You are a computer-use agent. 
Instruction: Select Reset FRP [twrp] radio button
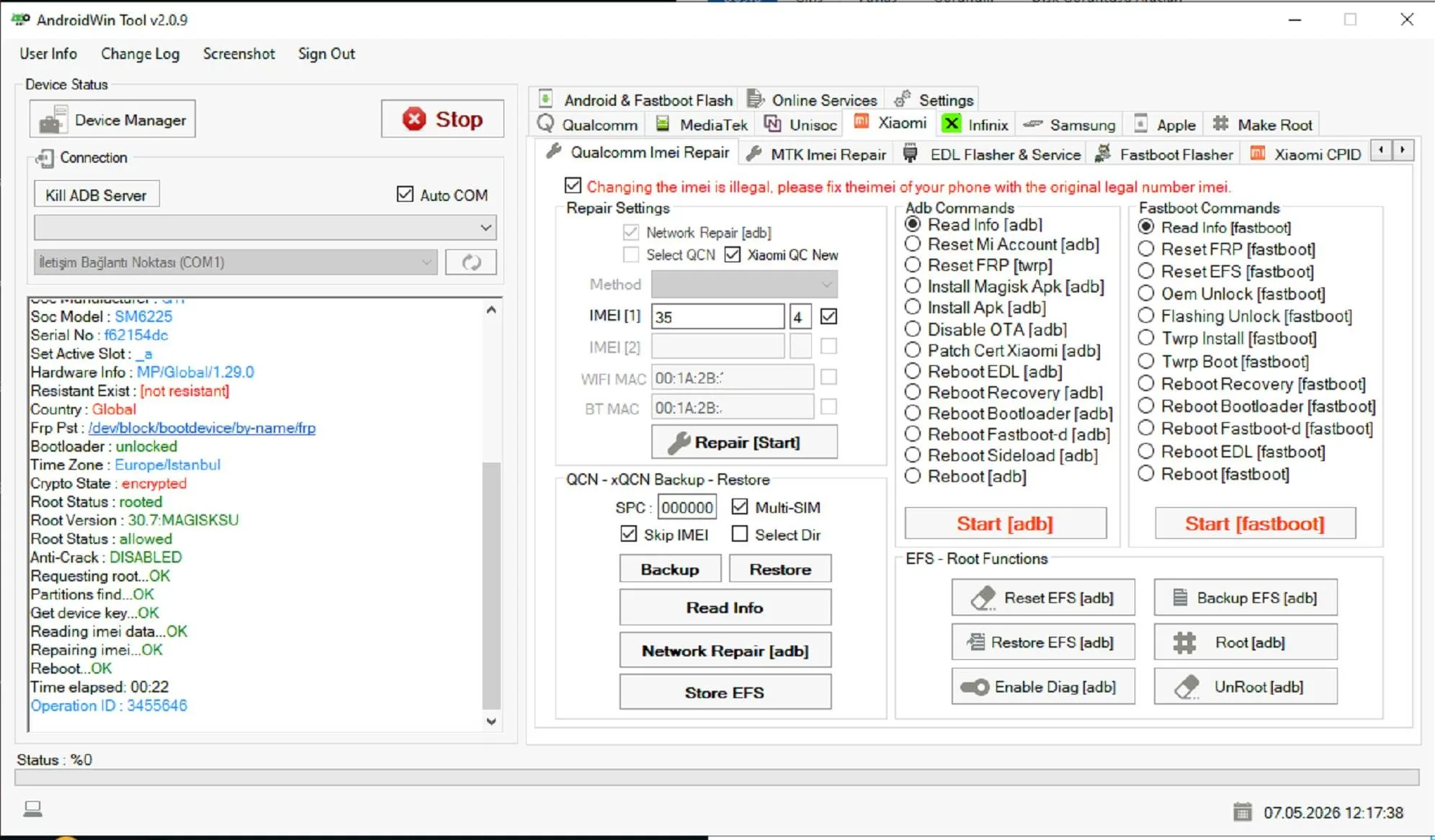(x=912, y=265)
